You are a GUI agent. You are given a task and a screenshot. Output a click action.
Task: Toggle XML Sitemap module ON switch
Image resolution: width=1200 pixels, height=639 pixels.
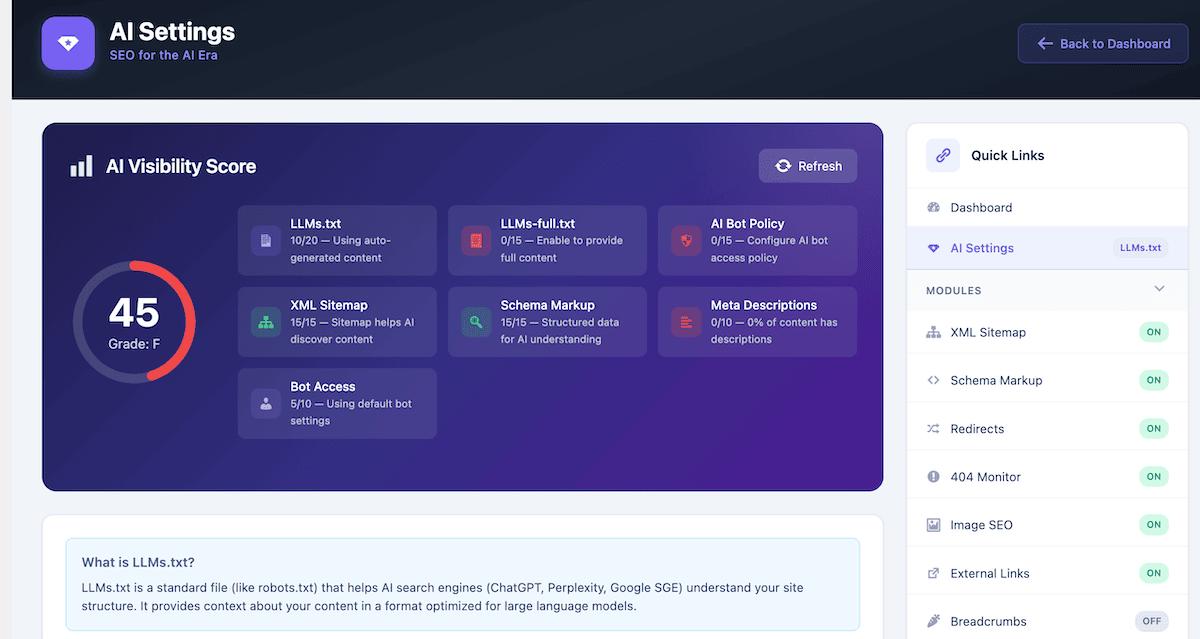click(1153, 332)
